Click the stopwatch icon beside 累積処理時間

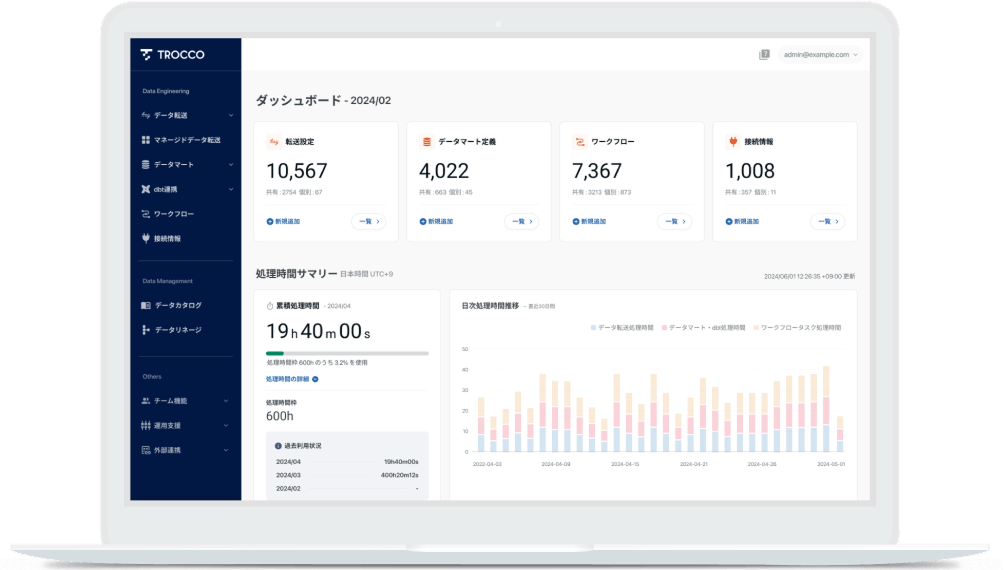[x=270, y=305]
